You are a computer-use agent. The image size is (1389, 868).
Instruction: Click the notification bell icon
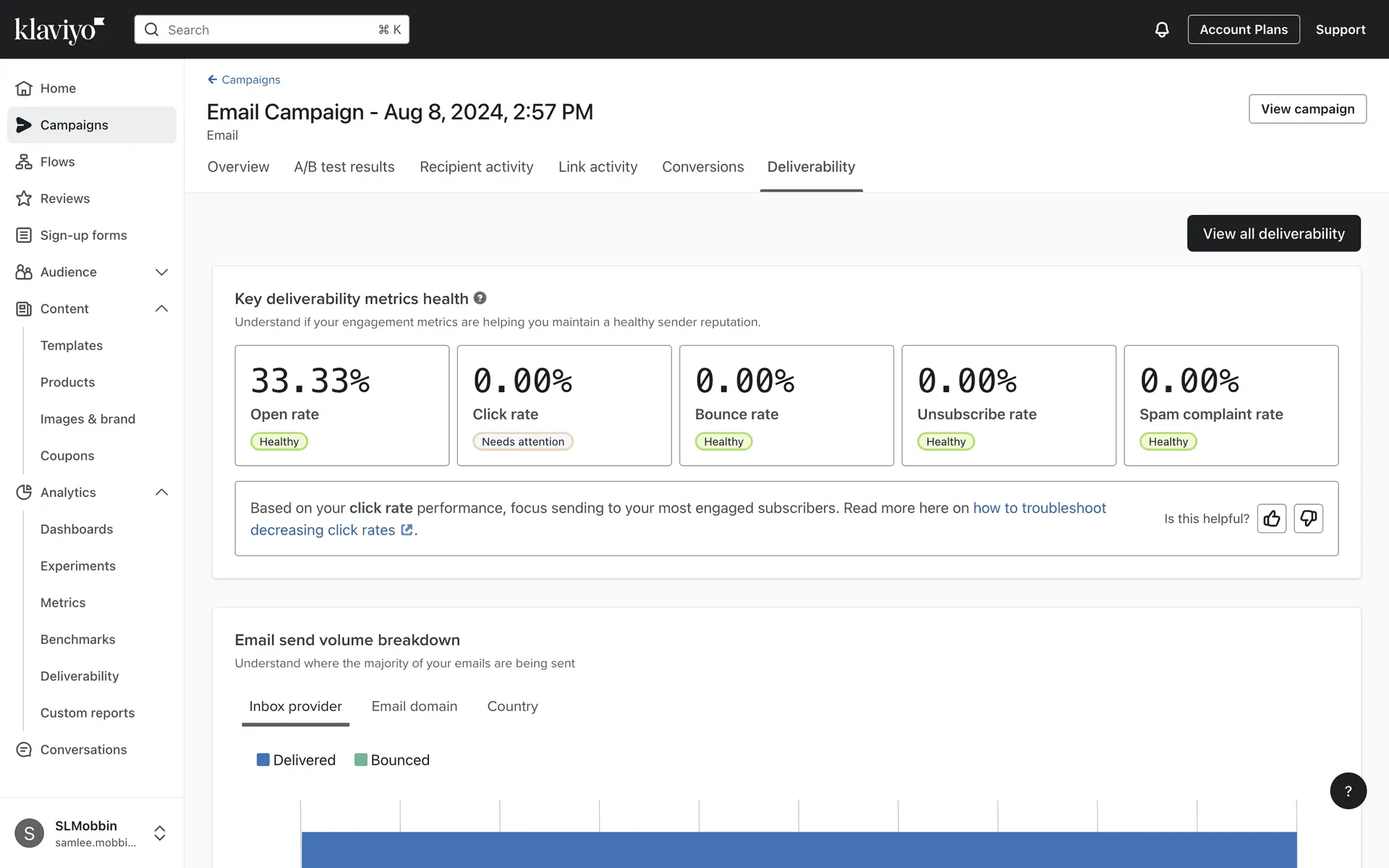[1161, 30]
